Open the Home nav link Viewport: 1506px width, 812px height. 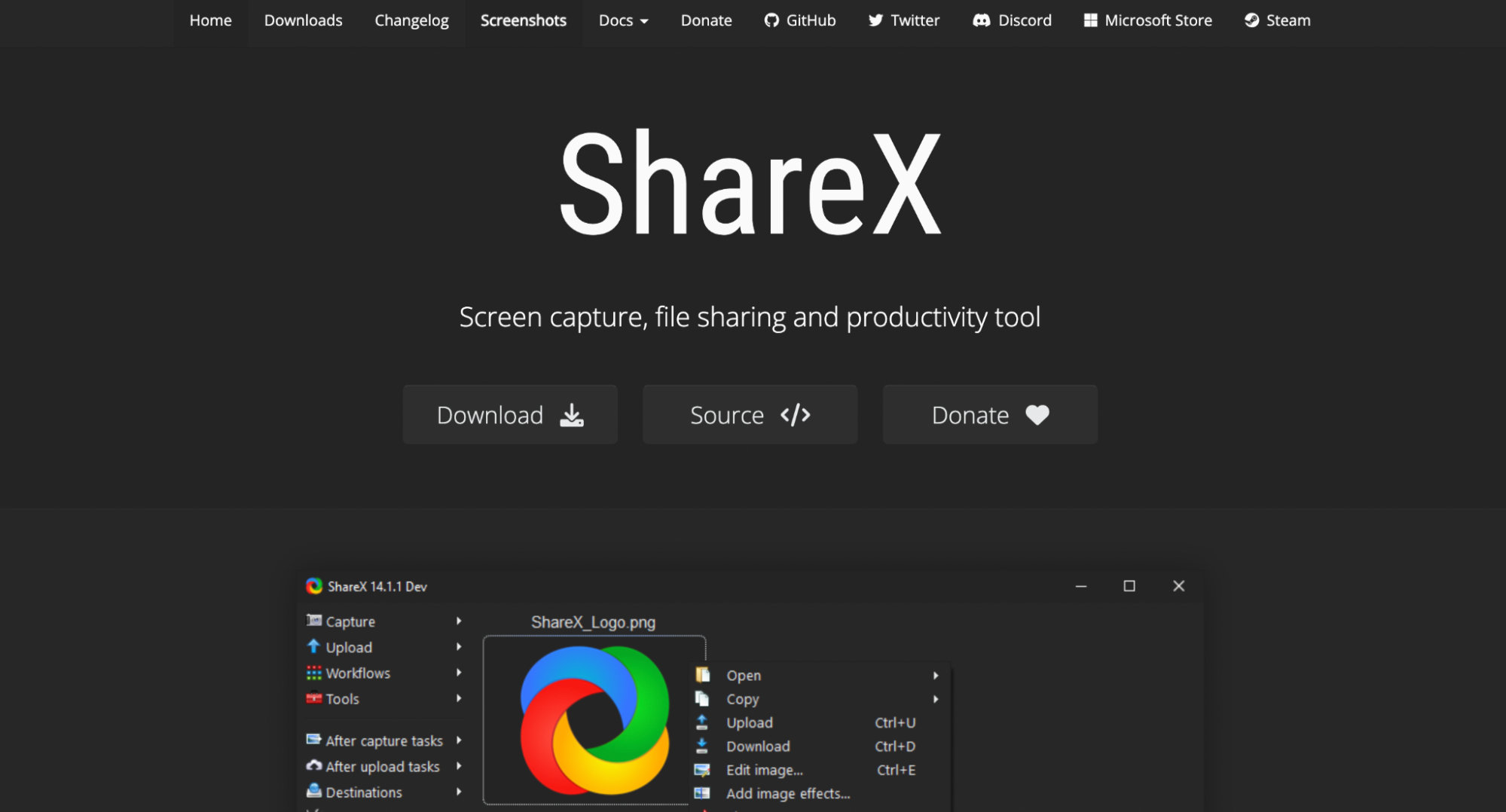210,20
